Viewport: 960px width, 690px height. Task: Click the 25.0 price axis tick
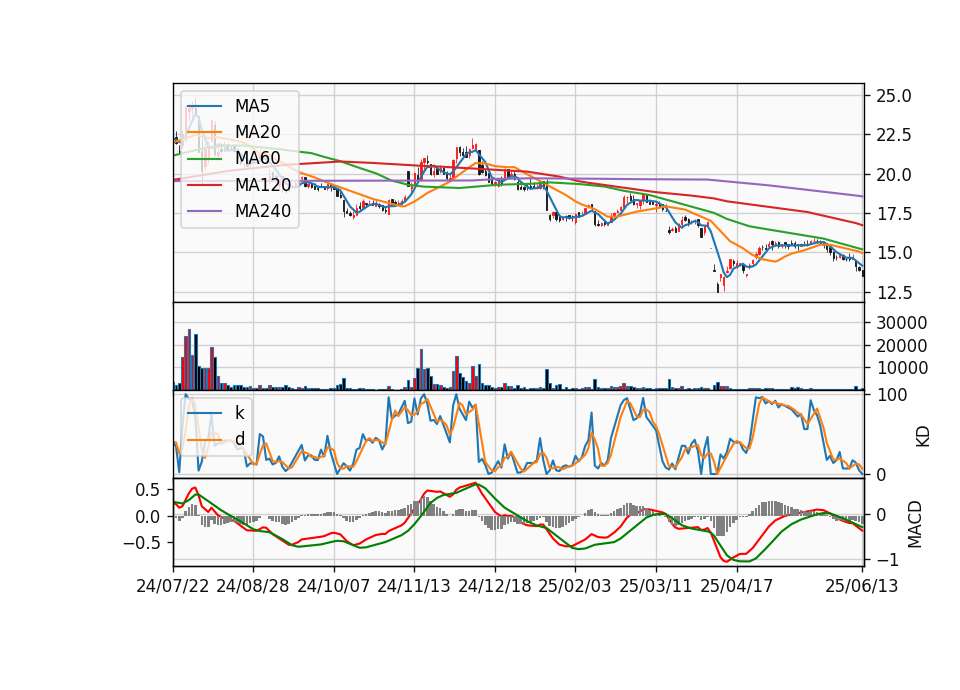click(894, 96)
